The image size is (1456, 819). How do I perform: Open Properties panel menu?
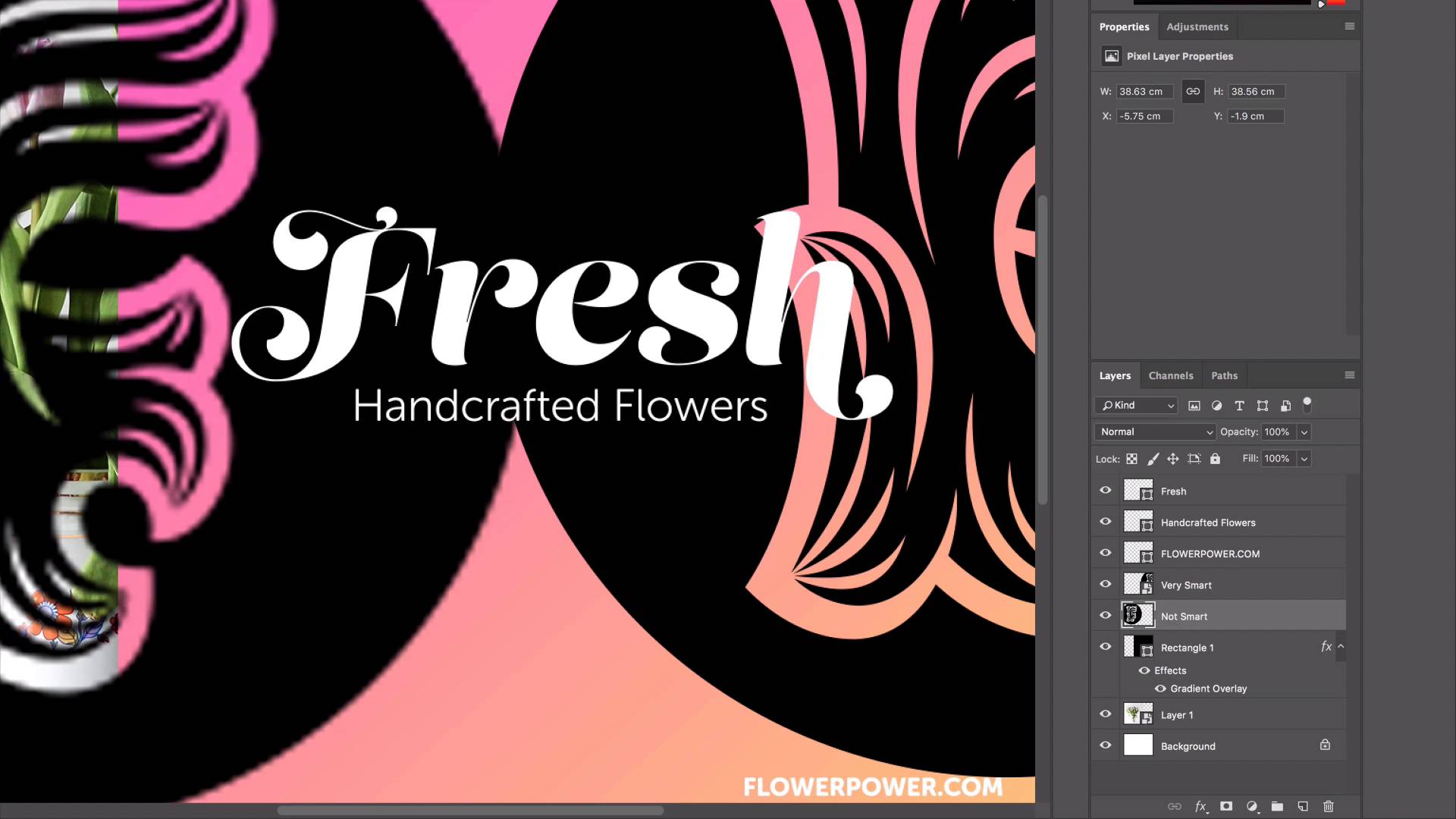coord(1350,27)
